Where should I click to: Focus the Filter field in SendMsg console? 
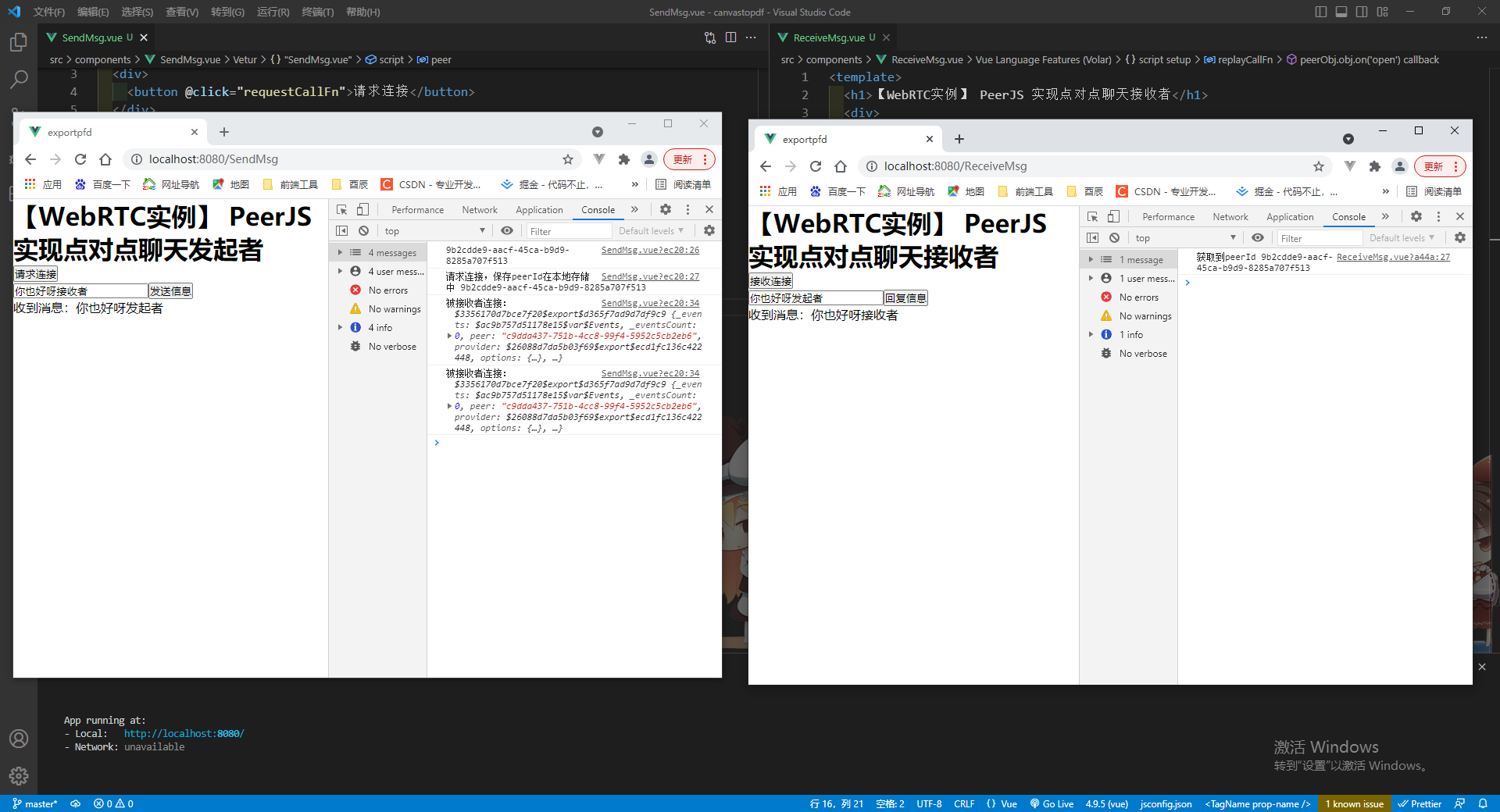click(x=568, y=231)
